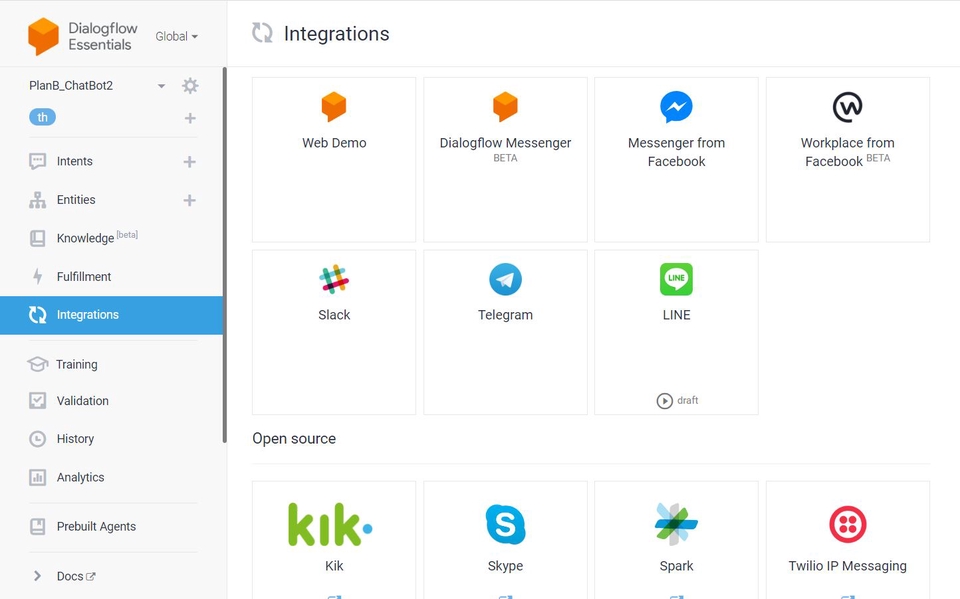
Task: Click the Validation checkmark icon
Action: coord(37,401)
